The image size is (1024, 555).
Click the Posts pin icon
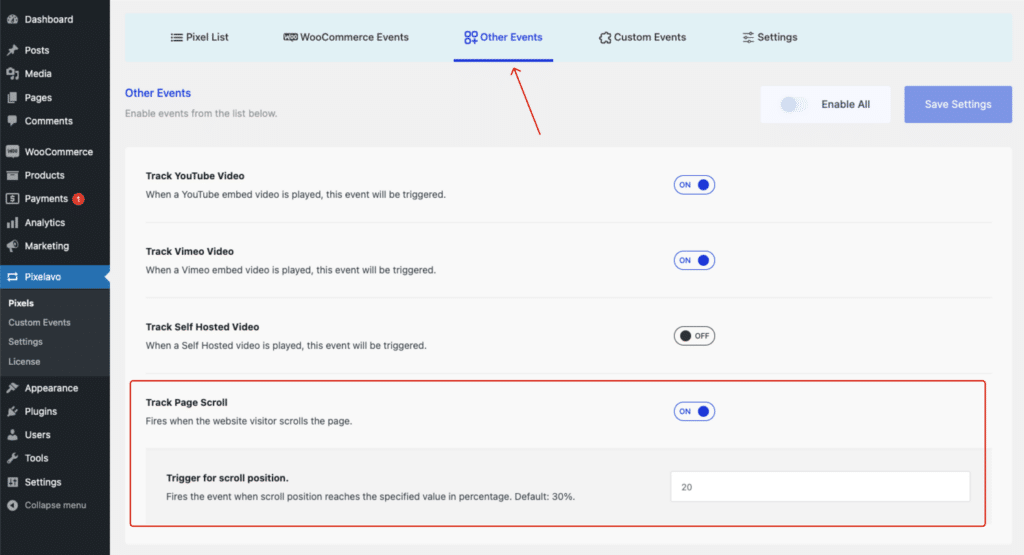tap(12, 50)
